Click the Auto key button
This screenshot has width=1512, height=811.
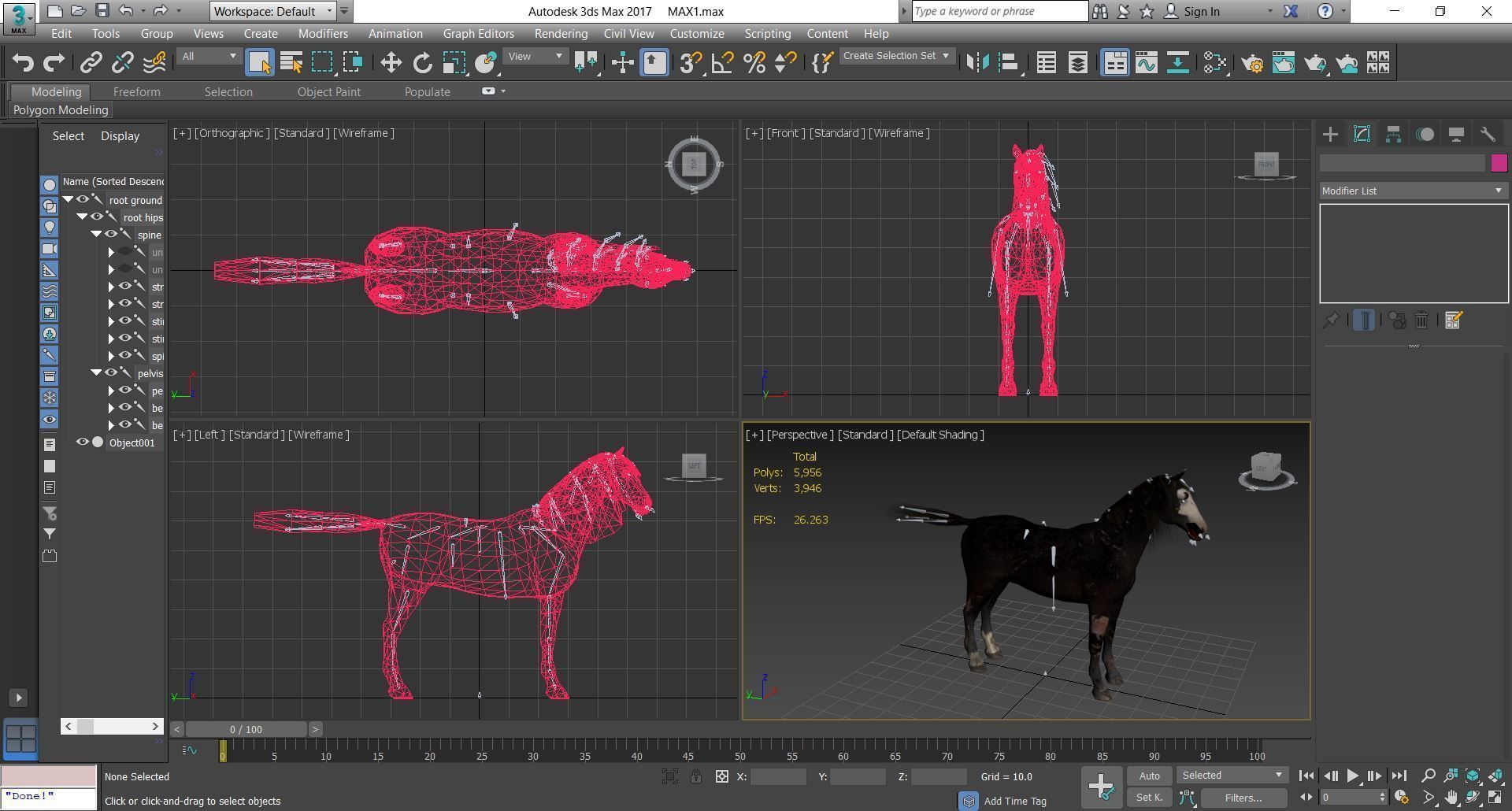point(1149,776)
